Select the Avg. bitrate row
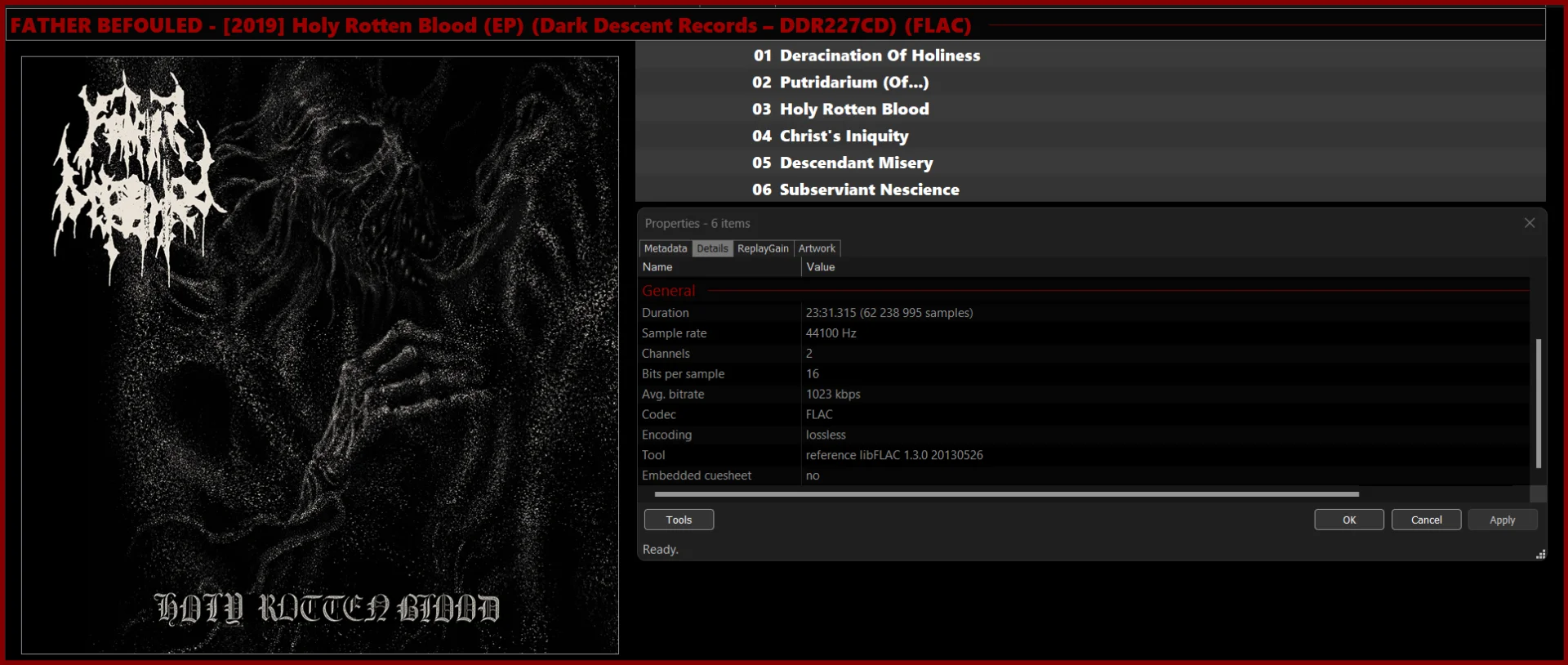The height and width of the screenshot is (665, 1568). pyautogui.click(x=1084, y=395)
